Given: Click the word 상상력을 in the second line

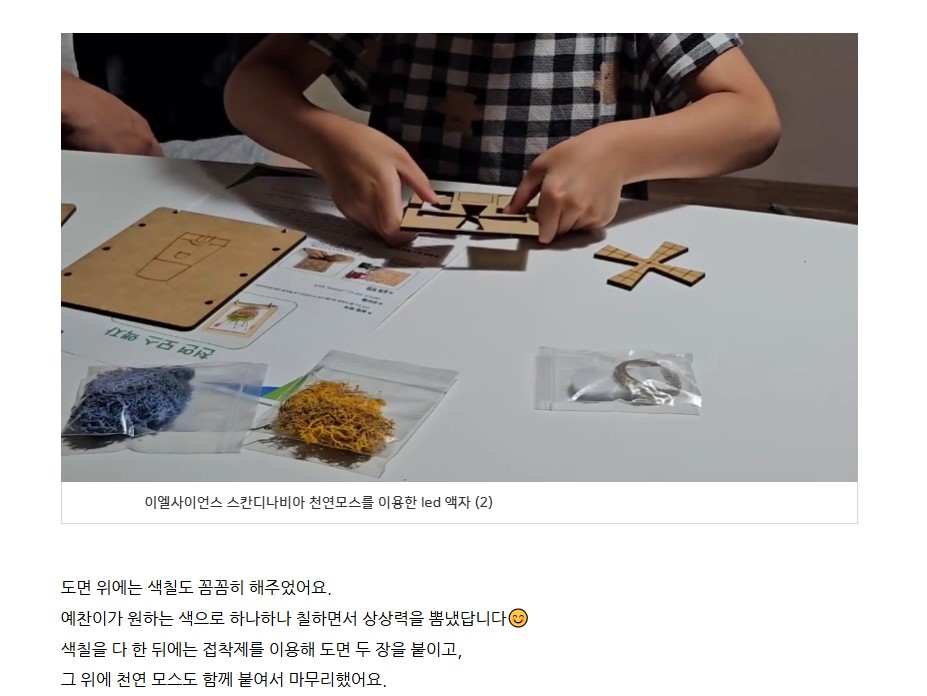Looking at the screenshot, I should [393, 619].
